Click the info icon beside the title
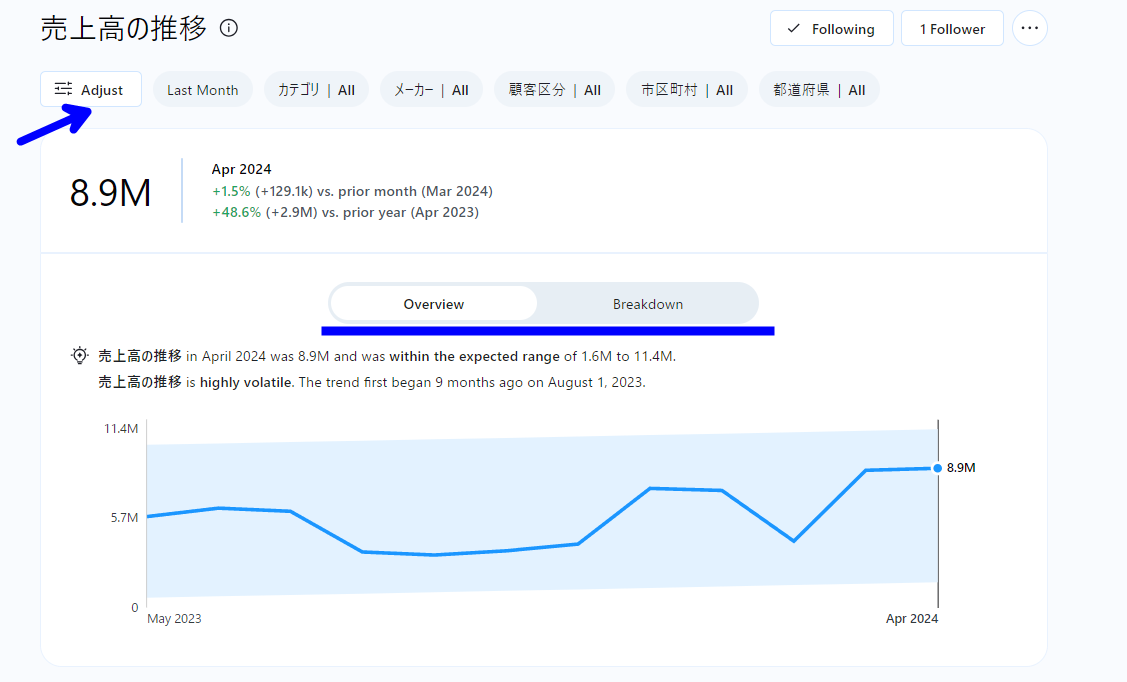The height and width of the screenshot is (682, 1127). (229, 29)
